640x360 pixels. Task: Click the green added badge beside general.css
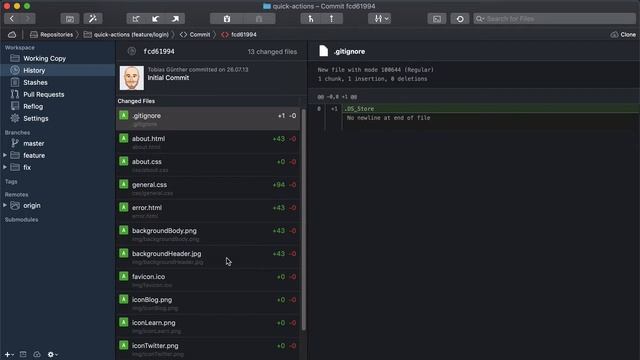124,184
